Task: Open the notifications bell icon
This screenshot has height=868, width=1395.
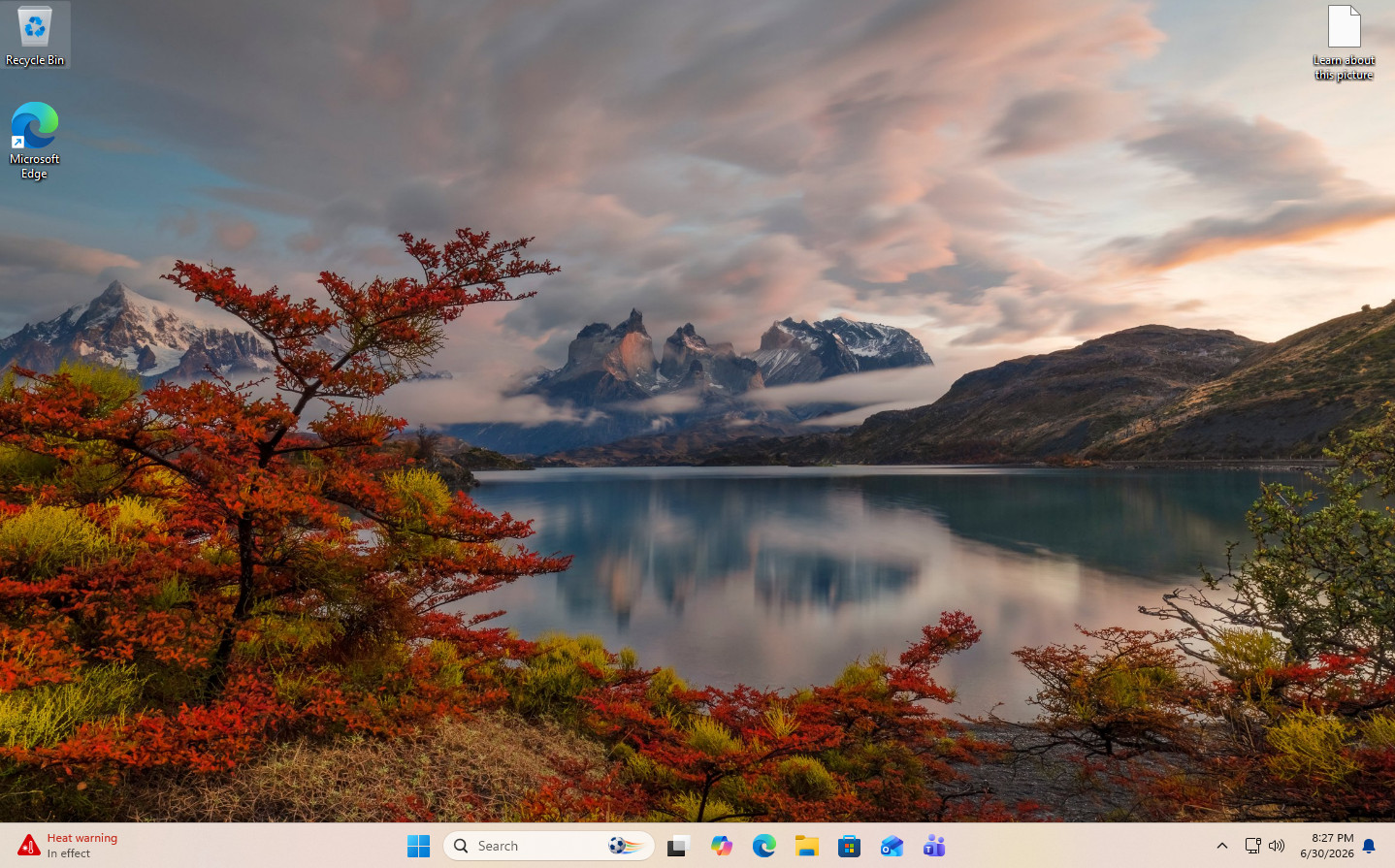Action: [1369, 846]
